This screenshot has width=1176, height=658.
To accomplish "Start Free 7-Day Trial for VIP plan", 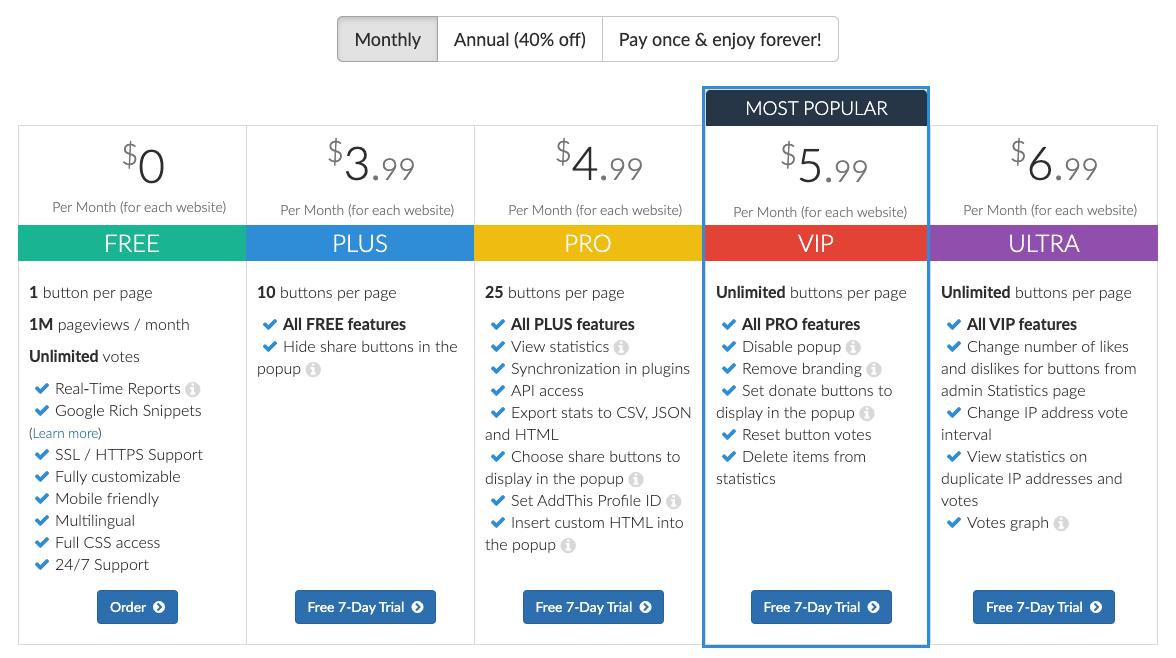I will click(821, 607).
